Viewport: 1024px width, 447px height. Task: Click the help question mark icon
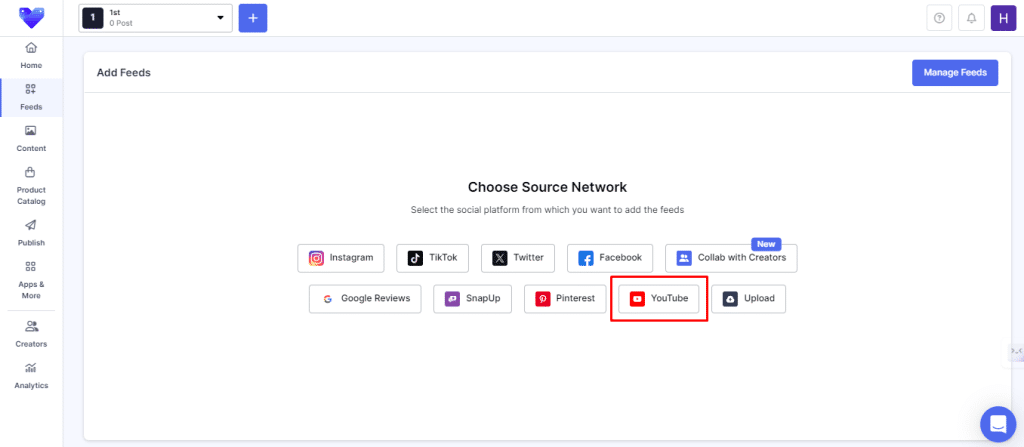click(x=938, y=18)
